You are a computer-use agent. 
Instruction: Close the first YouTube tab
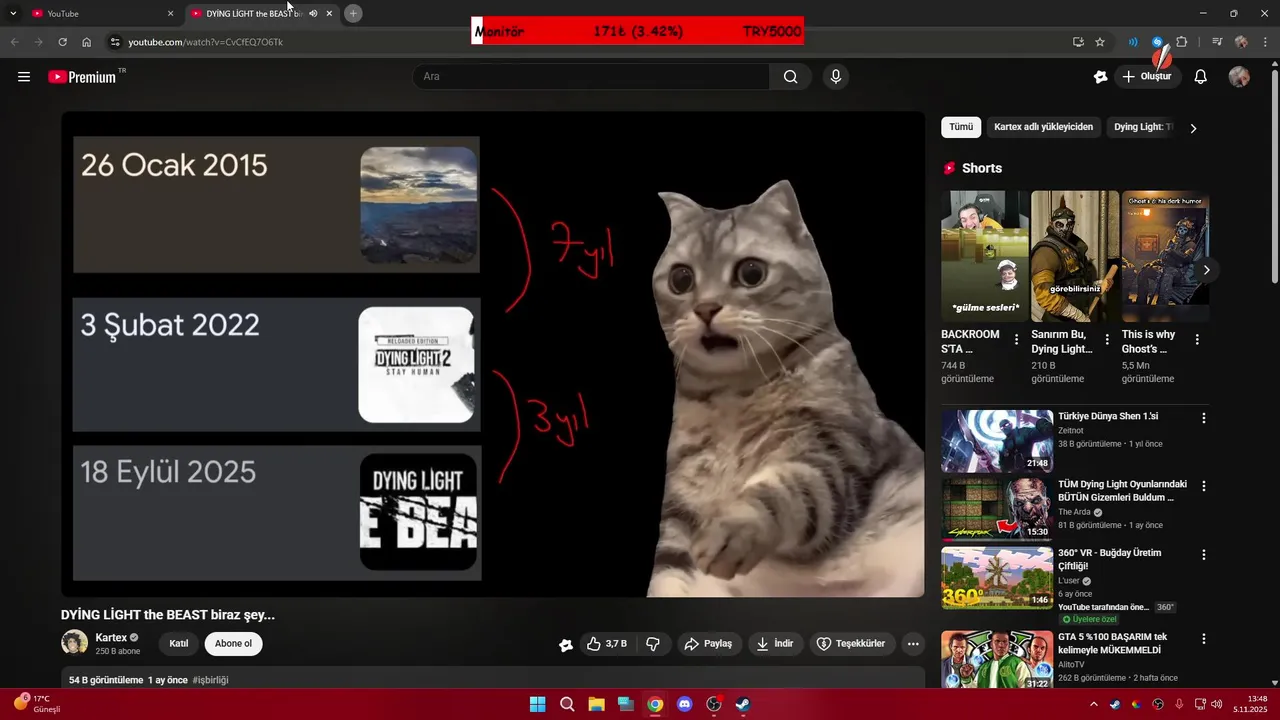point(170,13)
